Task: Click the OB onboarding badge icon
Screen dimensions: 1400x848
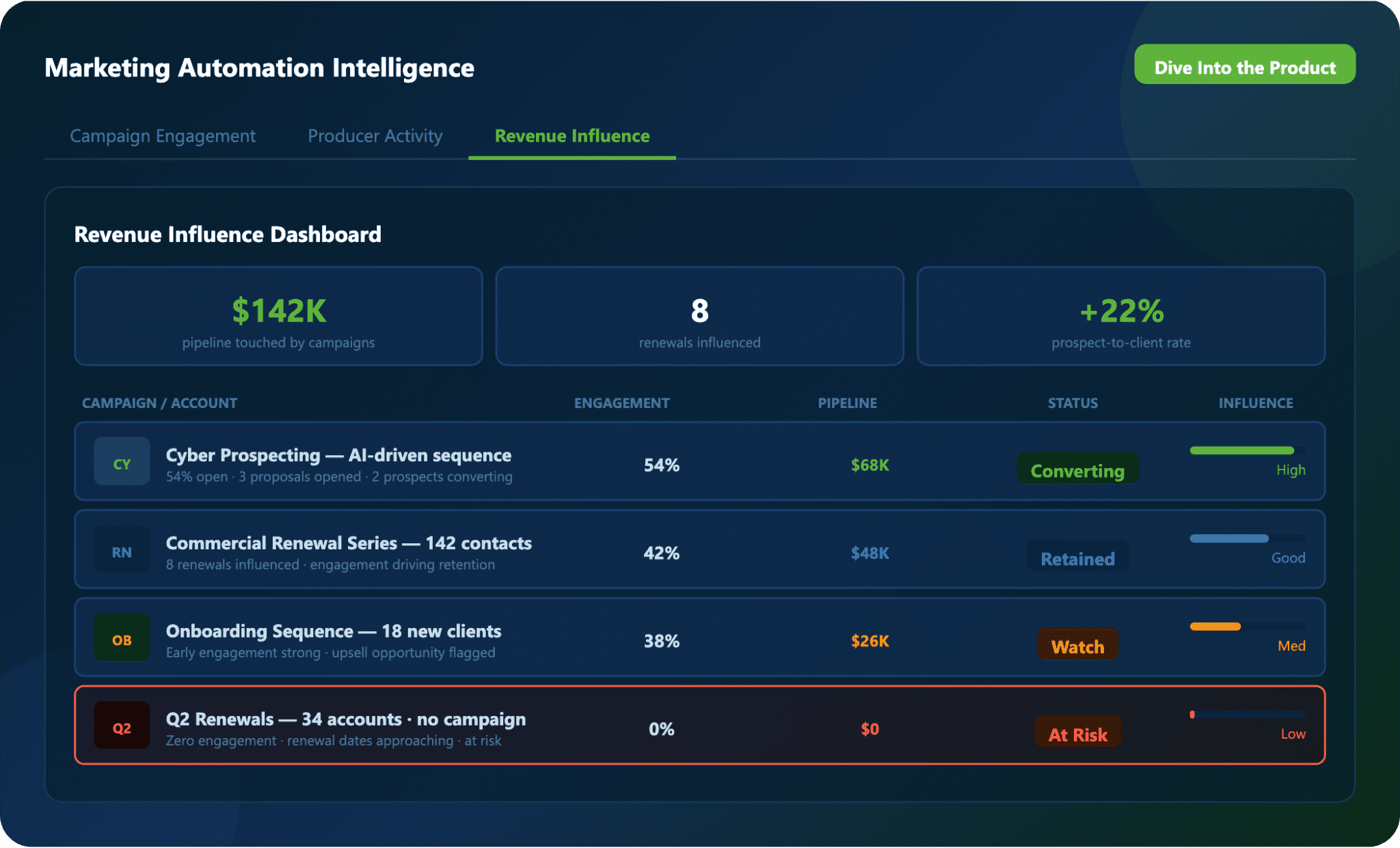Action: point(122,640)
